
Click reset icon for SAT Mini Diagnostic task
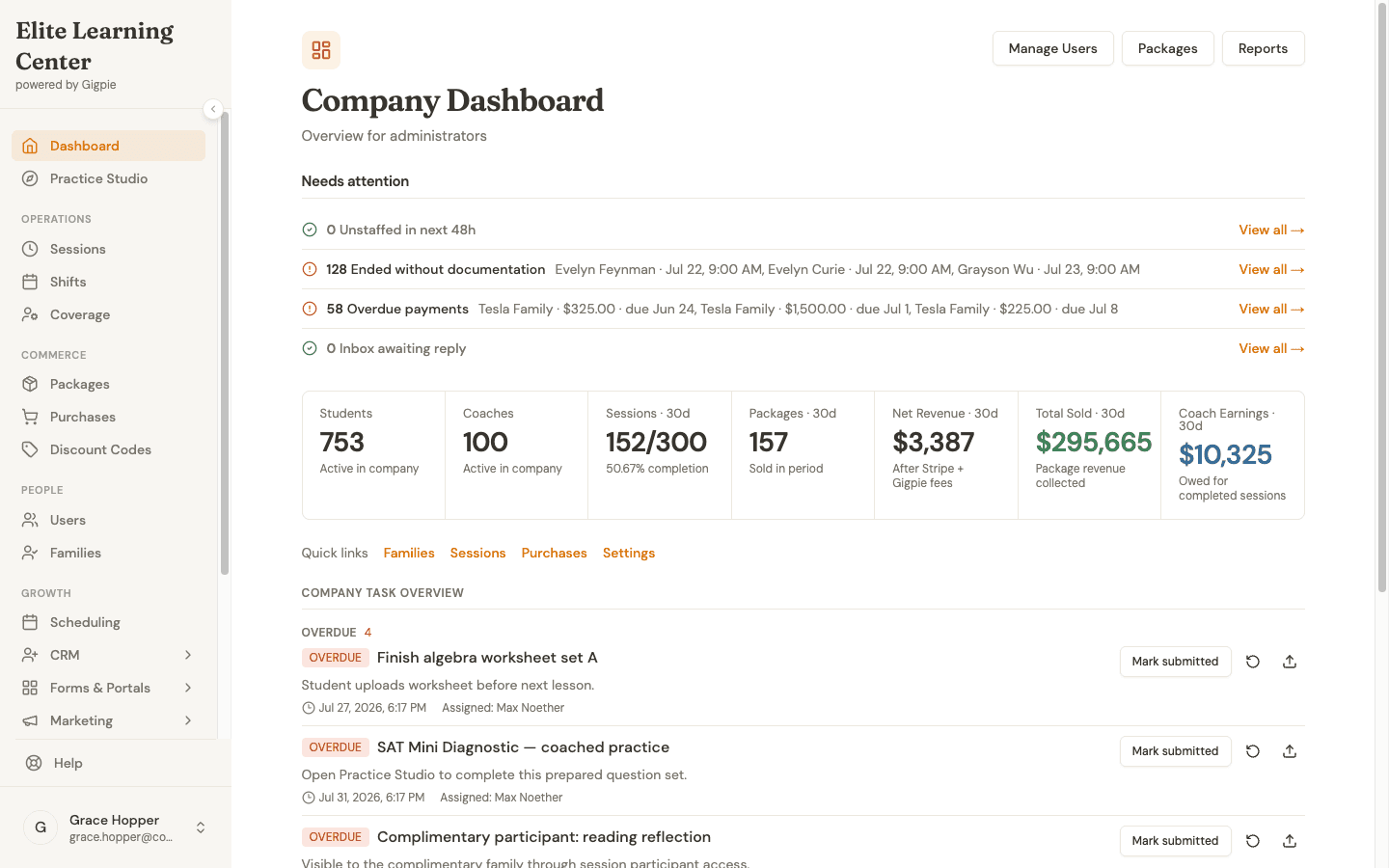click(1253, 751)
